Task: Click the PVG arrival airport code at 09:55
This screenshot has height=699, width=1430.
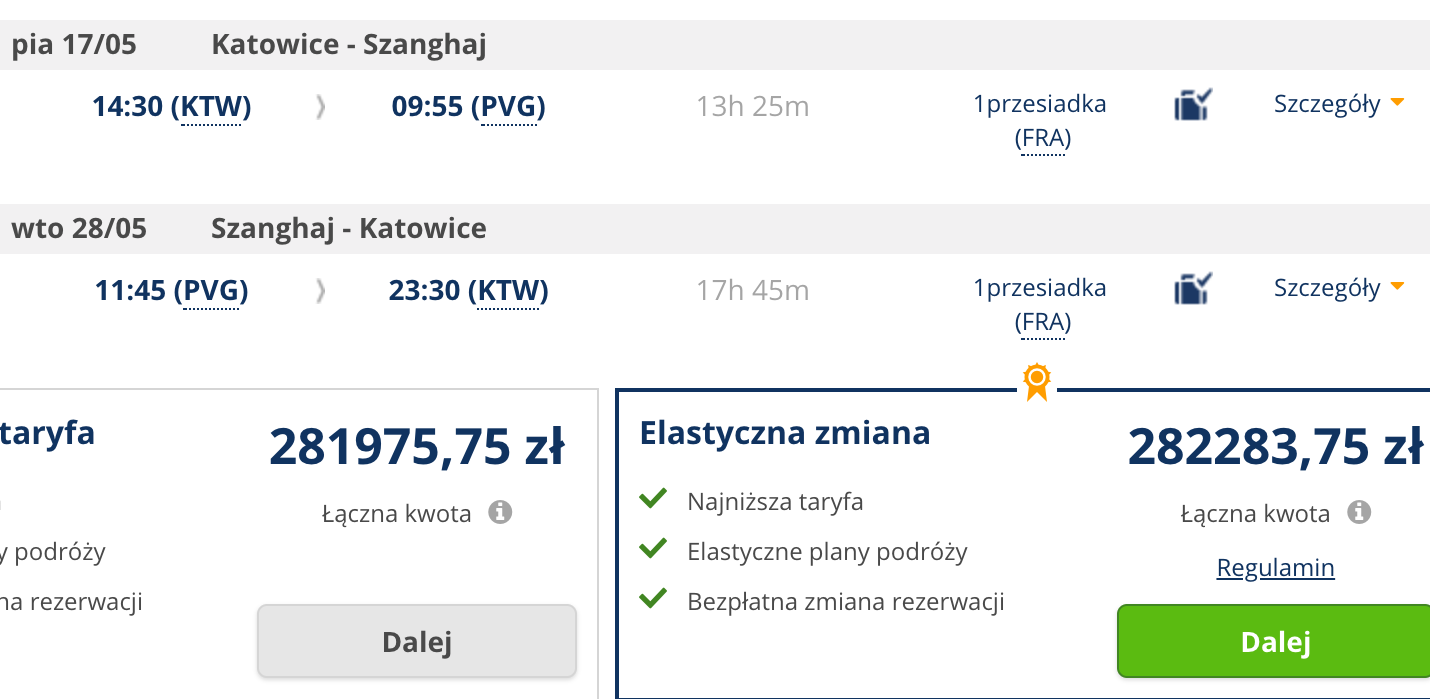Action: 513,106
